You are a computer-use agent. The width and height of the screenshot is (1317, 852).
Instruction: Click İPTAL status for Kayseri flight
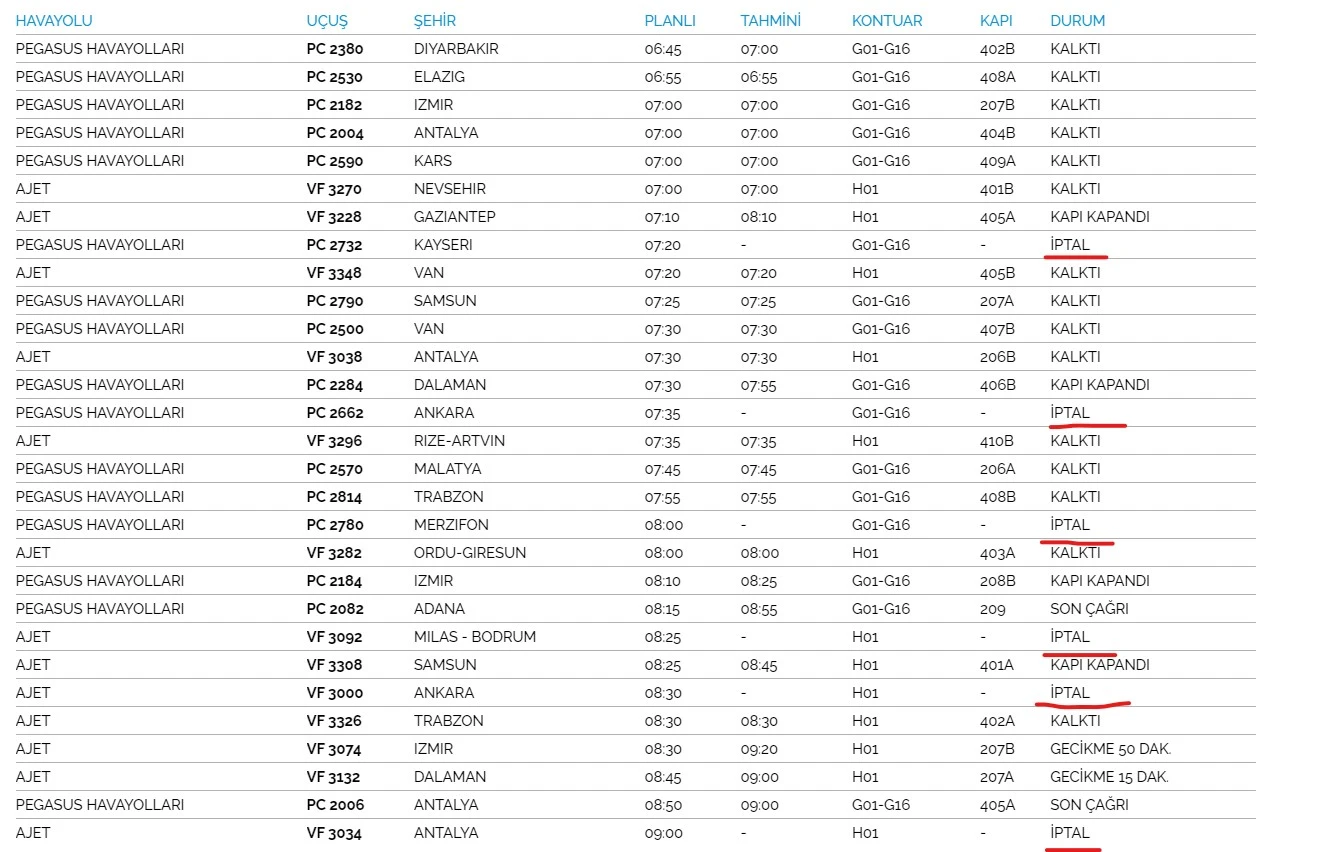coord(1069,244)
